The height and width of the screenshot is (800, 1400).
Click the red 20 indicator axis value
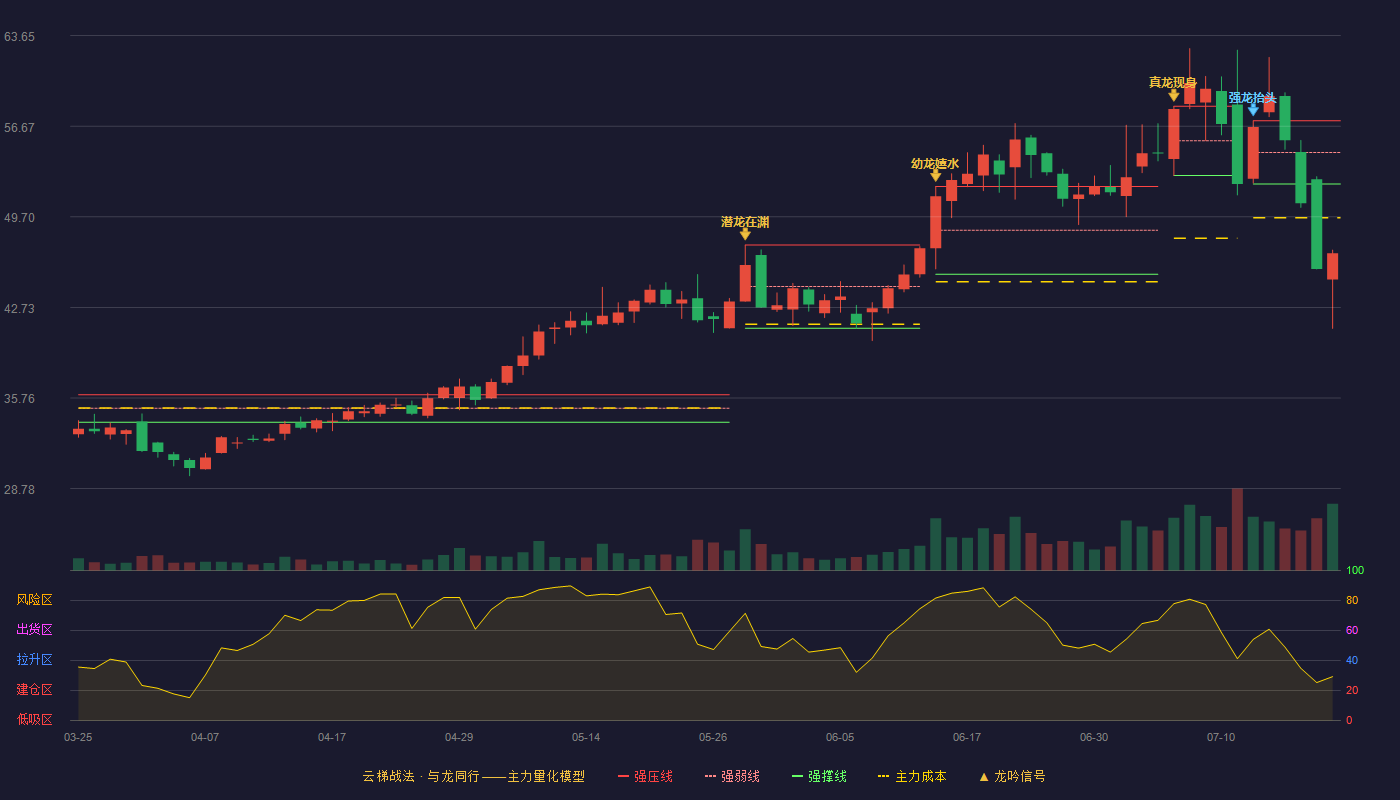(x=1352, y=690)
